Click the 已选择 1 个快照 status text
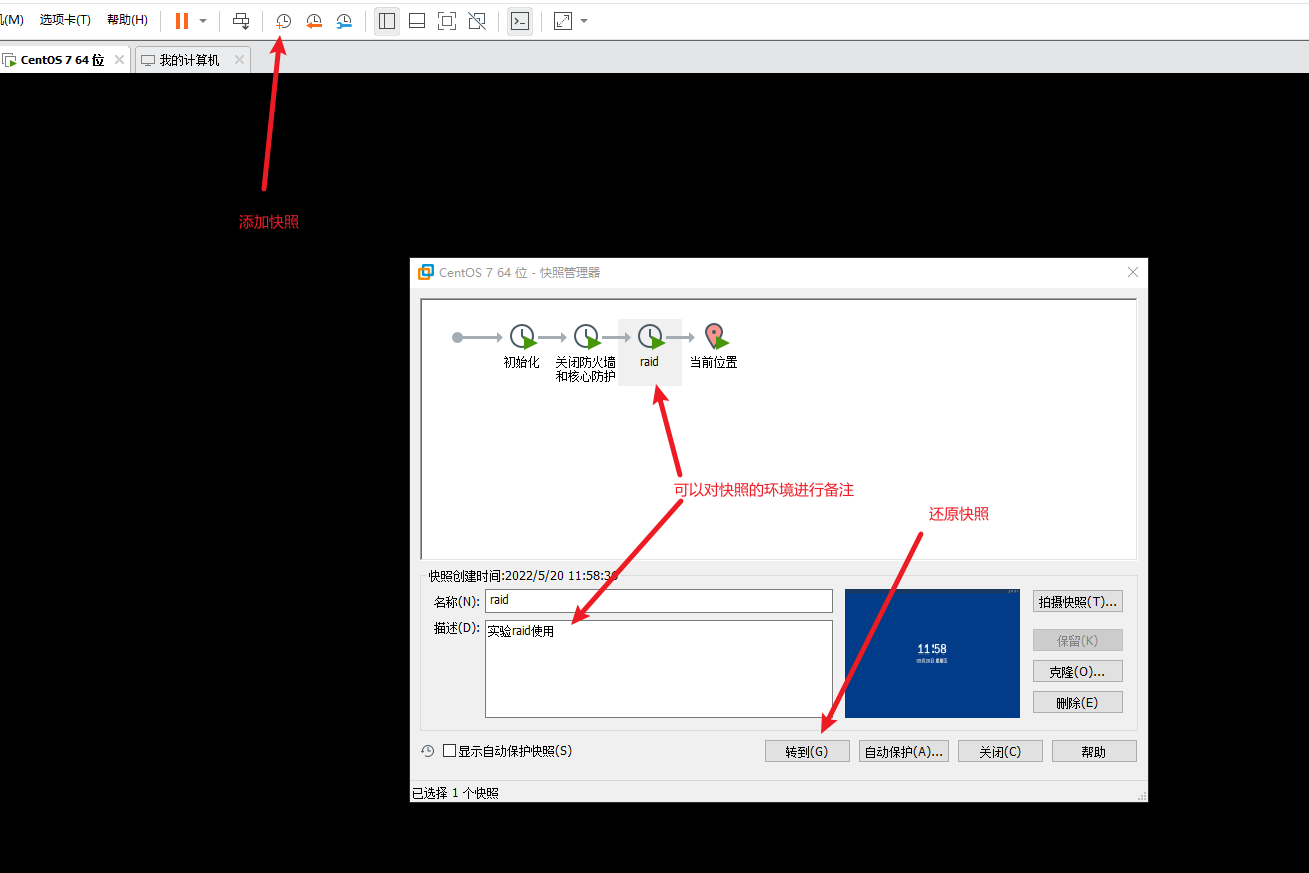This screenshot has height=873, width=1309. point(455,793)
